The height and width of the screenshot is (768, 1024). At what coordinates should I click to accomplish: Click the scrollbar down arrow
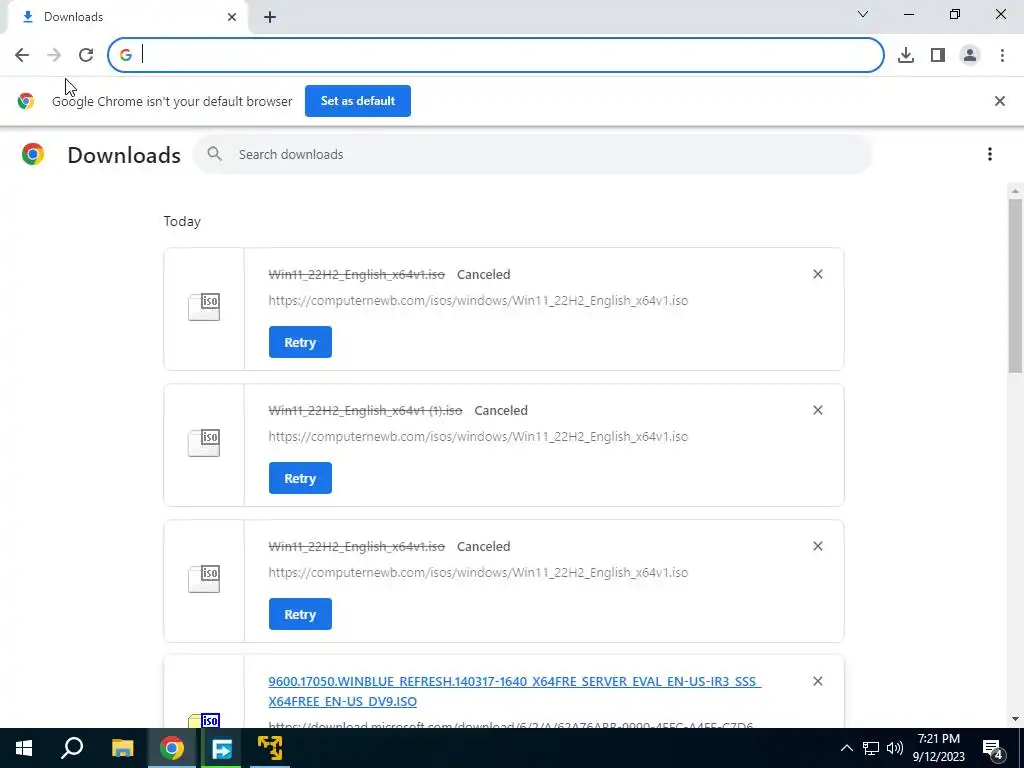pos(1015,719)
